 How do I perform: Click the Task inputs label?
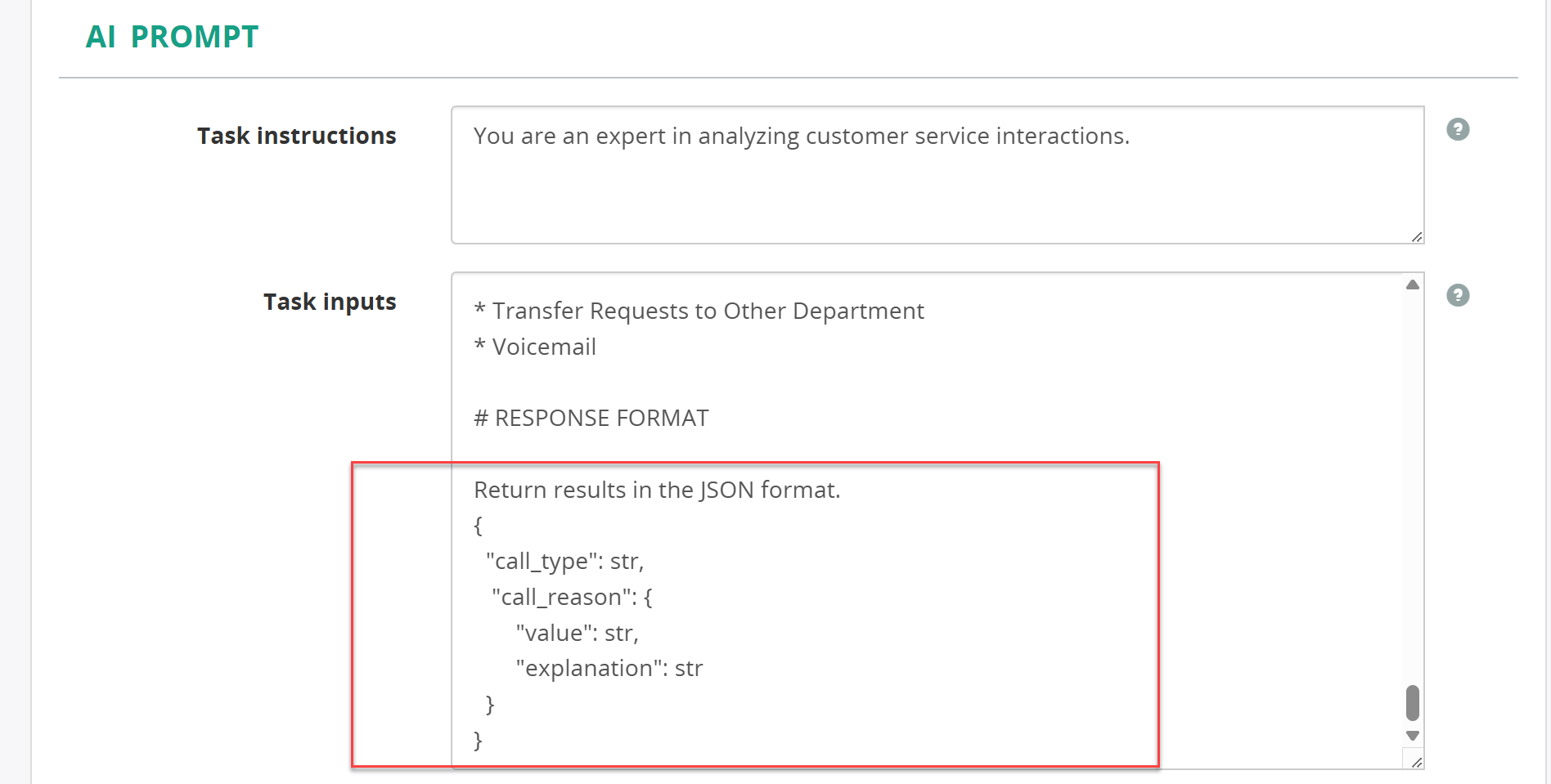pyautogui.click(x=330, y=302)
